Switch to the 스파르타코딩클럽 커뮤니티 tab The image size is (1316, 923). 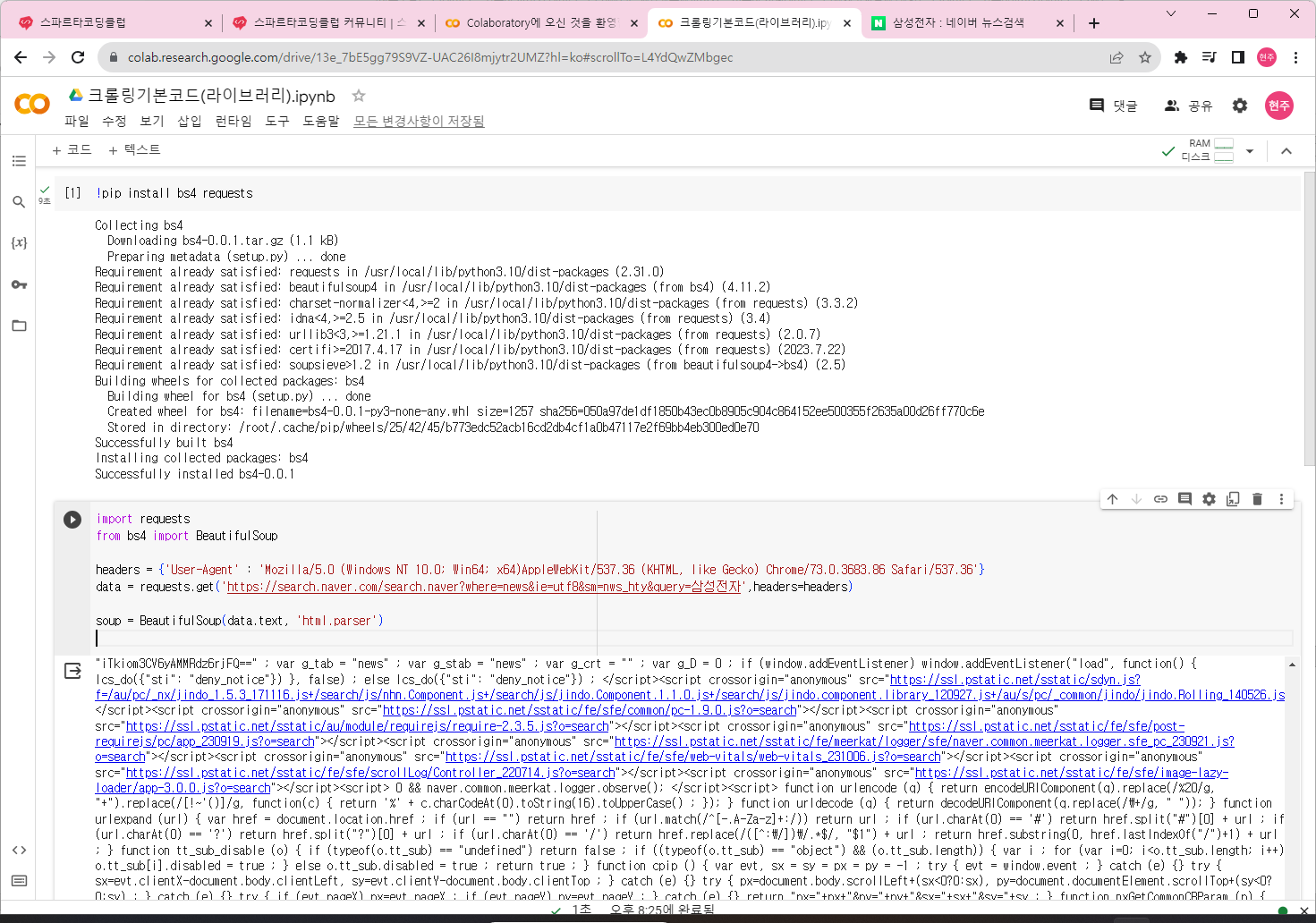[329, 22]
